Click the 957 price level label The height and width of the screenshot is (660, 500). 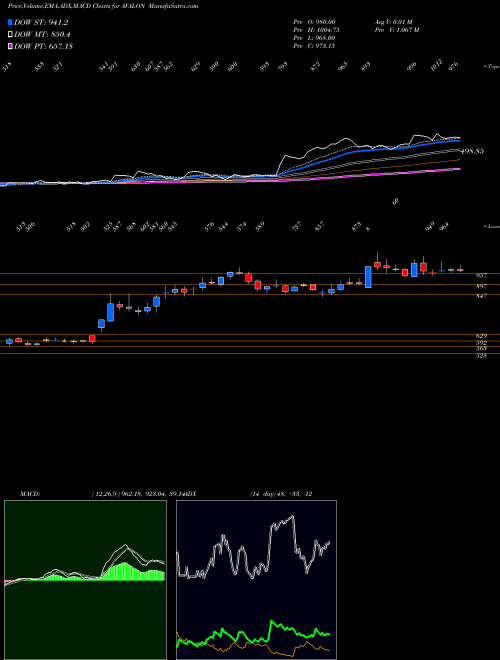pyautogui.click(x=481, y=276)
